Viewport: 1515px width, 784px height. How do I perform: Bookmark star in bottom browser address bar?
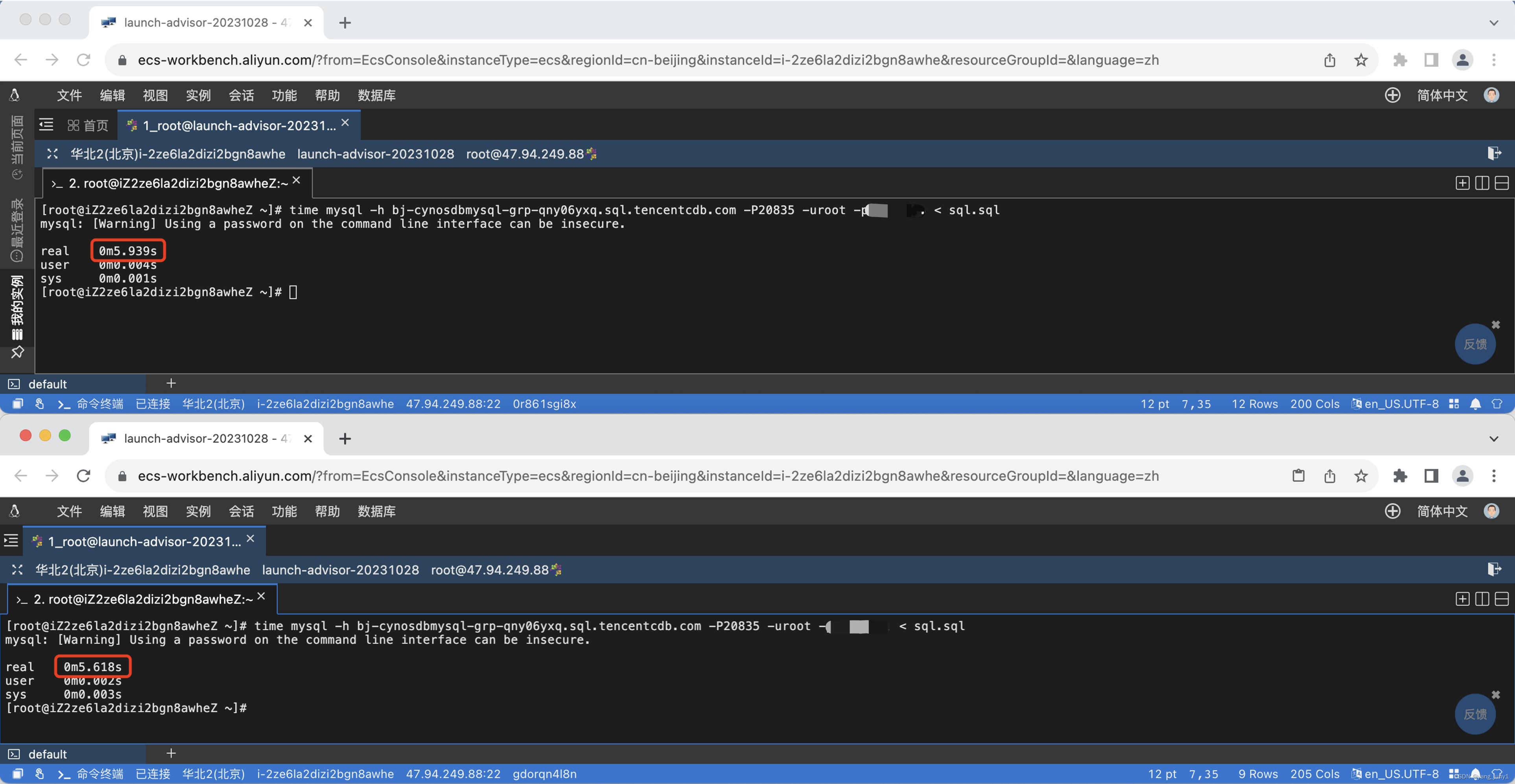[1361, 476]
